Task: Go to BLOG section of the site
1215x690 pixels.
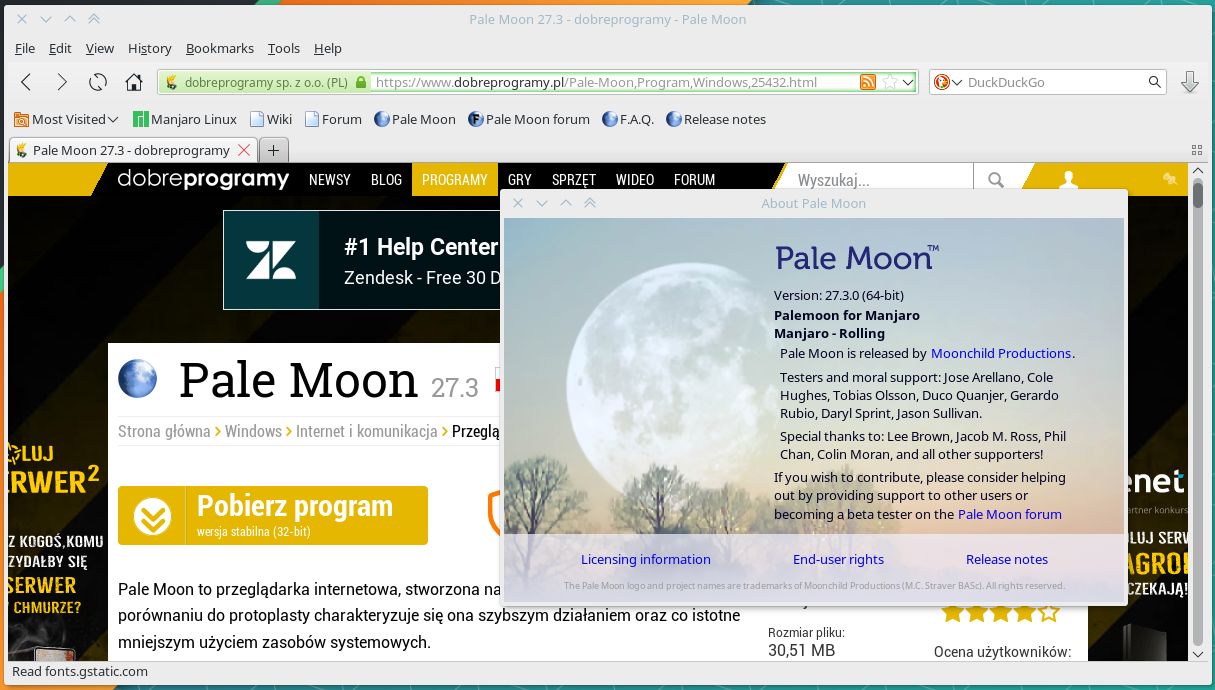Action: 386,180
